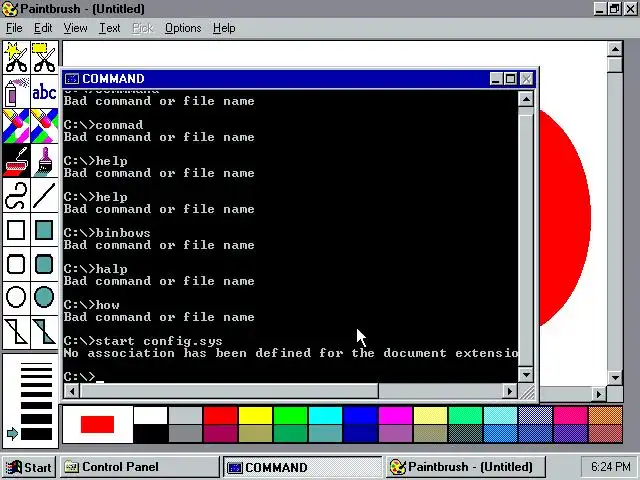This screenshot has height=480, width=640.
Task: Select the Brush tool
Action: 44,160
